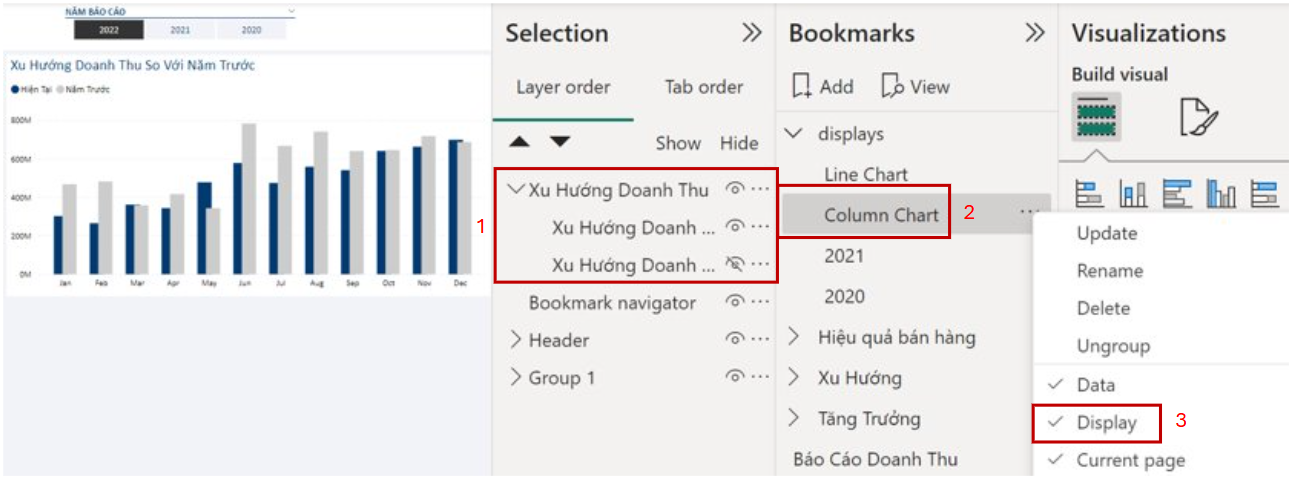
Task: Click the 2021 year slicer button
Action: (x=181, y=30)
